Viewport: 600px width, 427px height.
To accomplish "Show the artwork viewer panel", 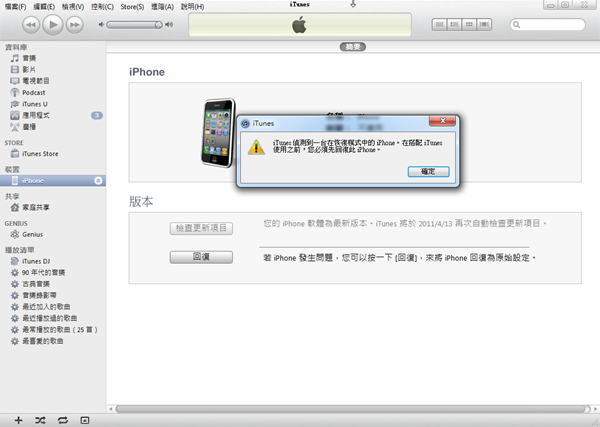I will [85, 420].
